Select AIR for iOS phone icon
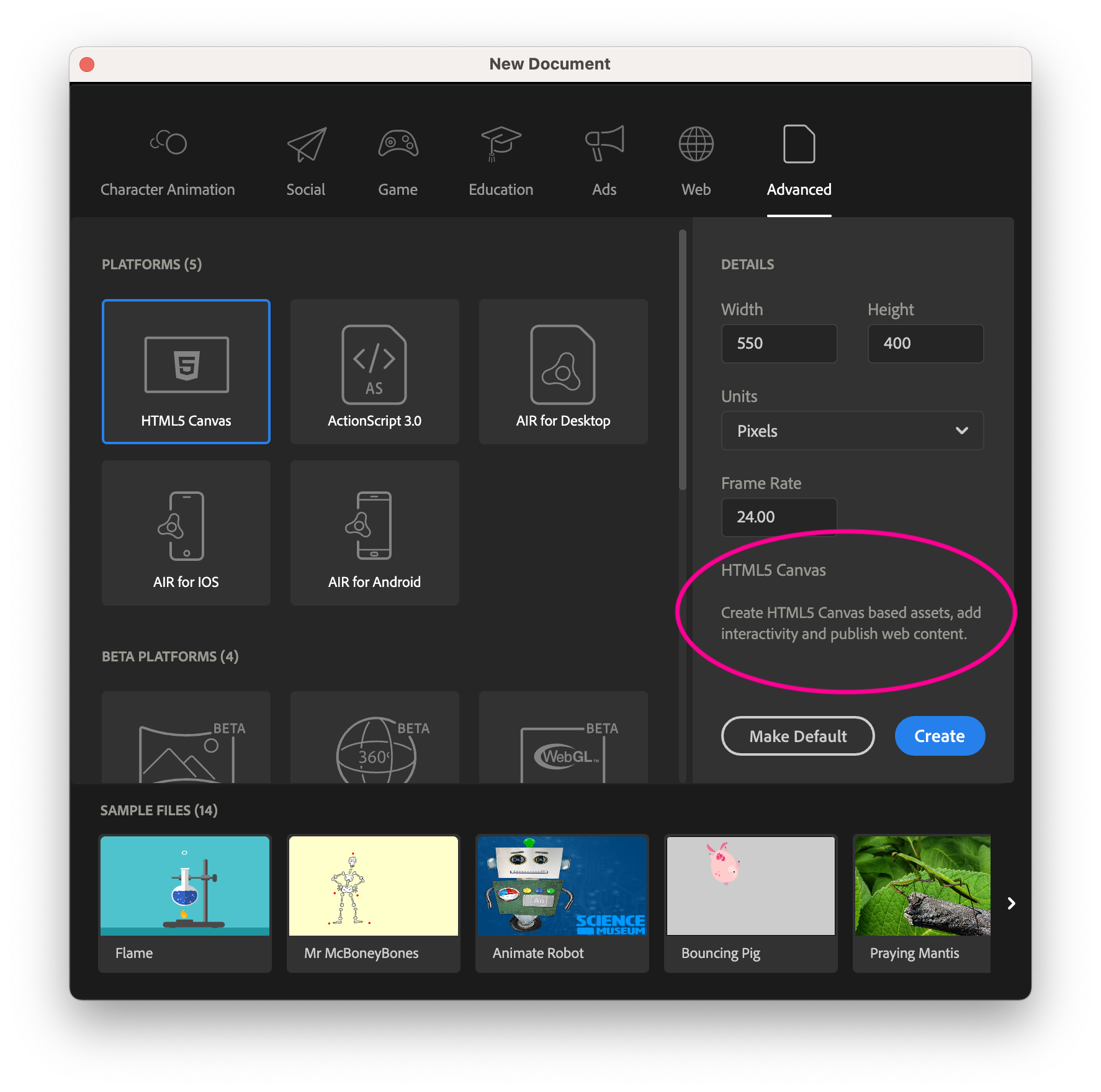 click(x=186, y=527)
